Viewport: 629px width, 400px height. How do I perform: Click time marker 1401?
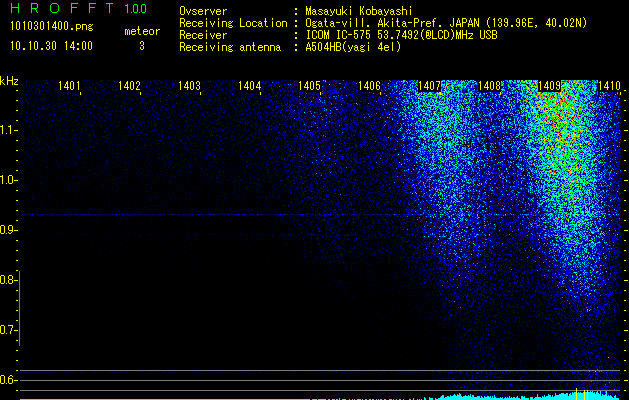(69, 85)
